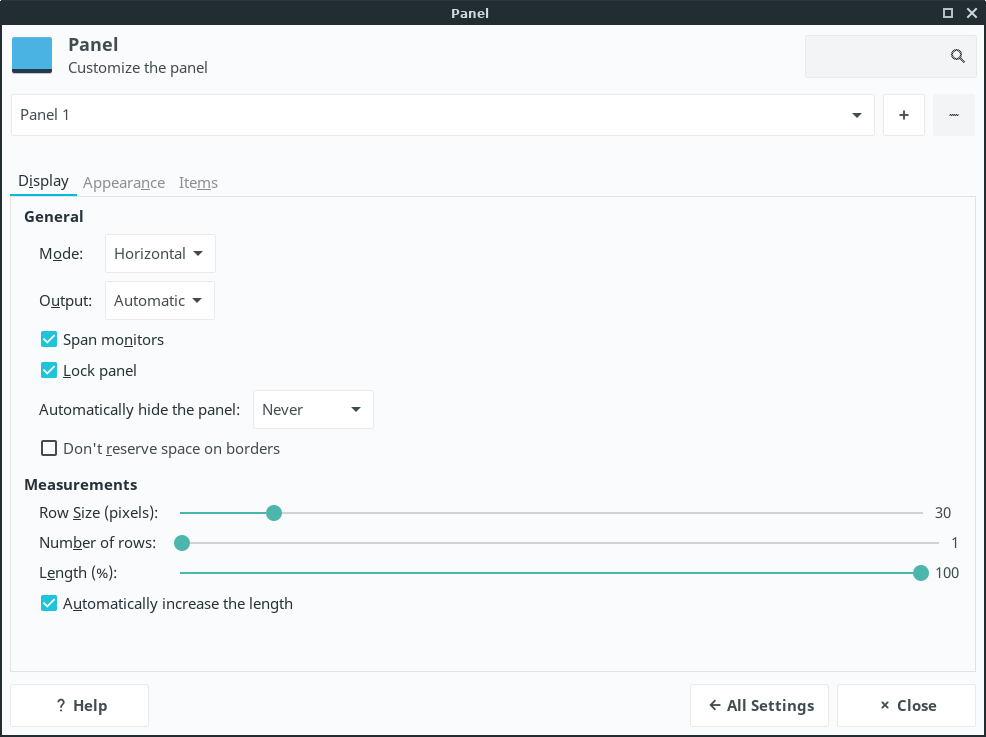The width and height of the screenshot is (986, 737).
Task: Click the plus icon to add panel
Action: 904,115
